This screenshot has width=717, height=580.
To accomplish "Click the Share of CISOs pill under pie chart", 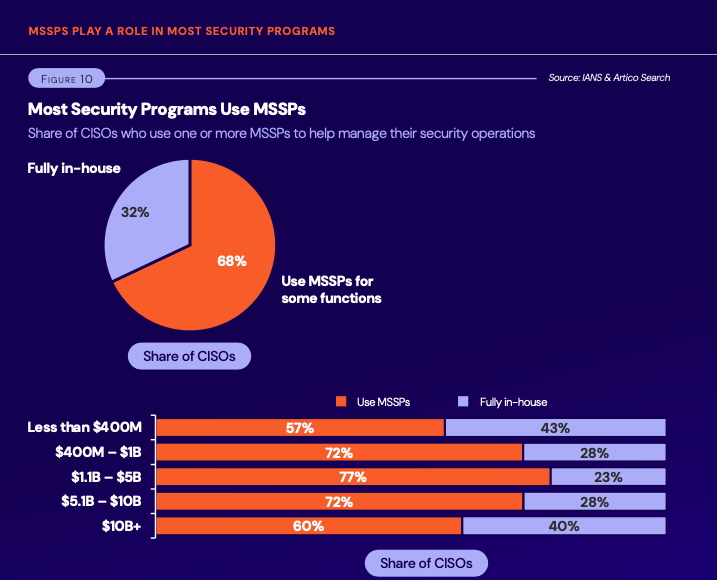I will point(189,356).
